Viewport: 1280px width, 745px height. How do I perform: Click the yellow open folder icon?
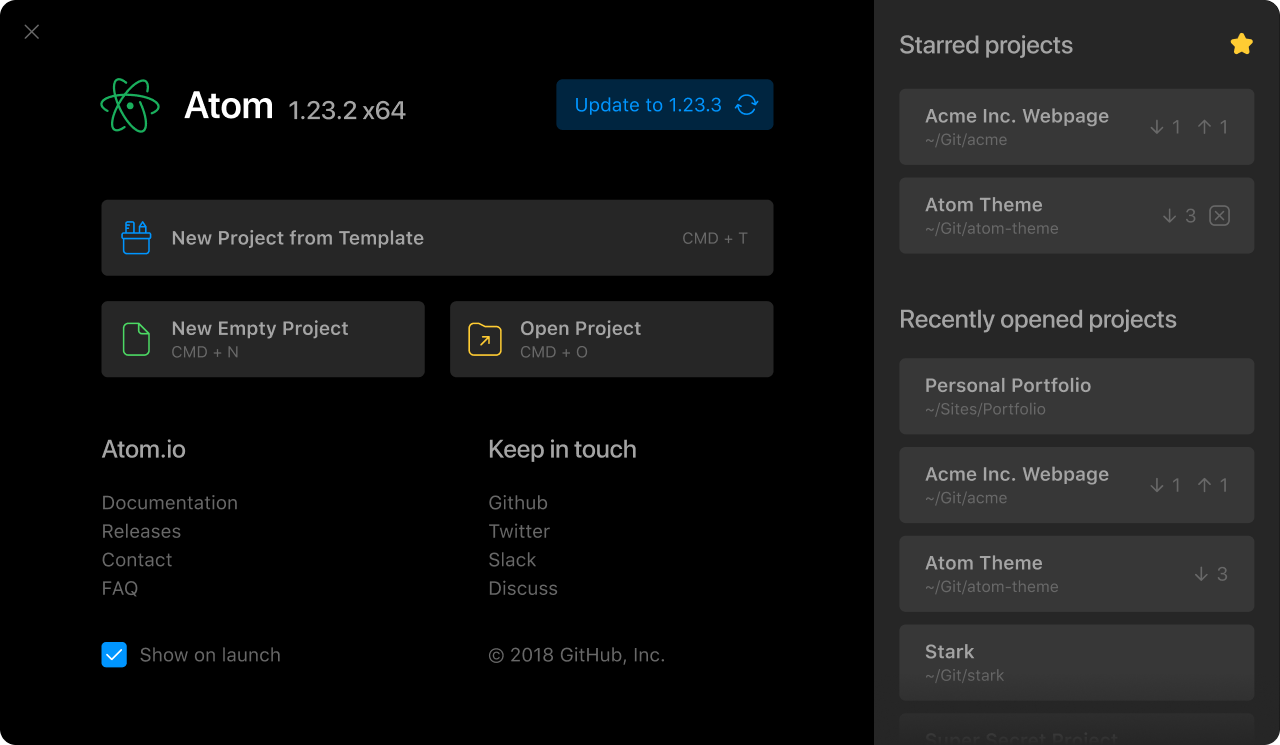(x=485, y=339)
